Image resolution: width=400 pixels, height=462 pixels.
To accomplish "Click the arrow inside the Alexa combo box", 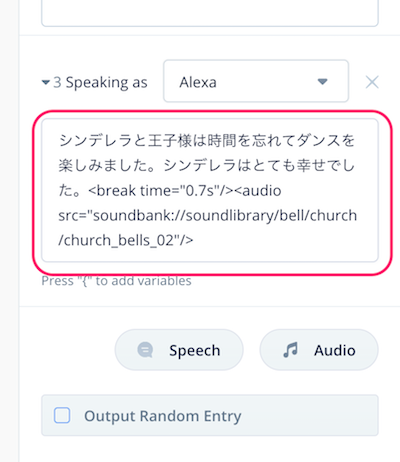I will tap(322, 82).
